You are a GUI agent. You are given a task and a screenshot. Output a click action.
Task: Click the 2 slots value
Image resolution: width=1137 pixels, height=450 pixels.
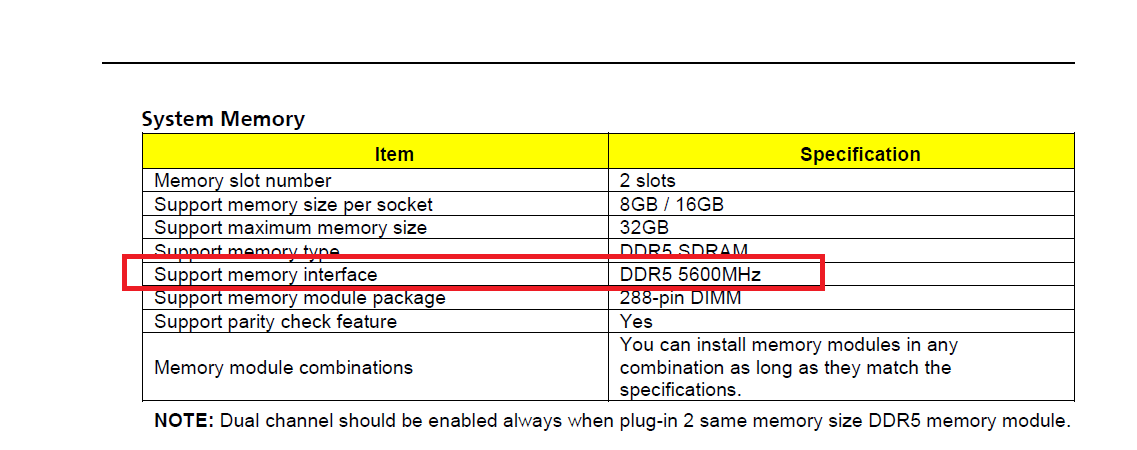[648, 180]
